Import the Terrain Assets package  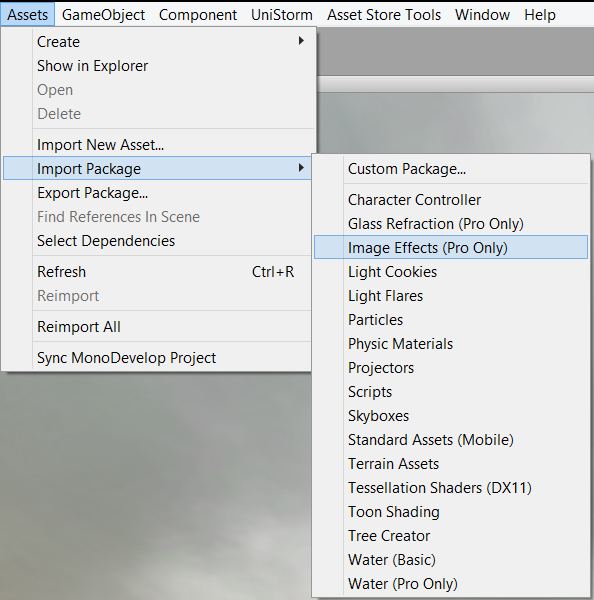451,464
